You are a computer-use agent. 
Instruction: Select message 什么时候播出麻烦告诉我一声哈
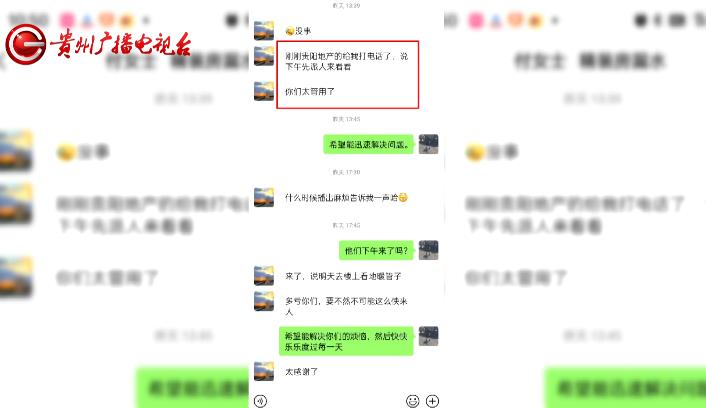pyautogui.click(x=346, y=197)
